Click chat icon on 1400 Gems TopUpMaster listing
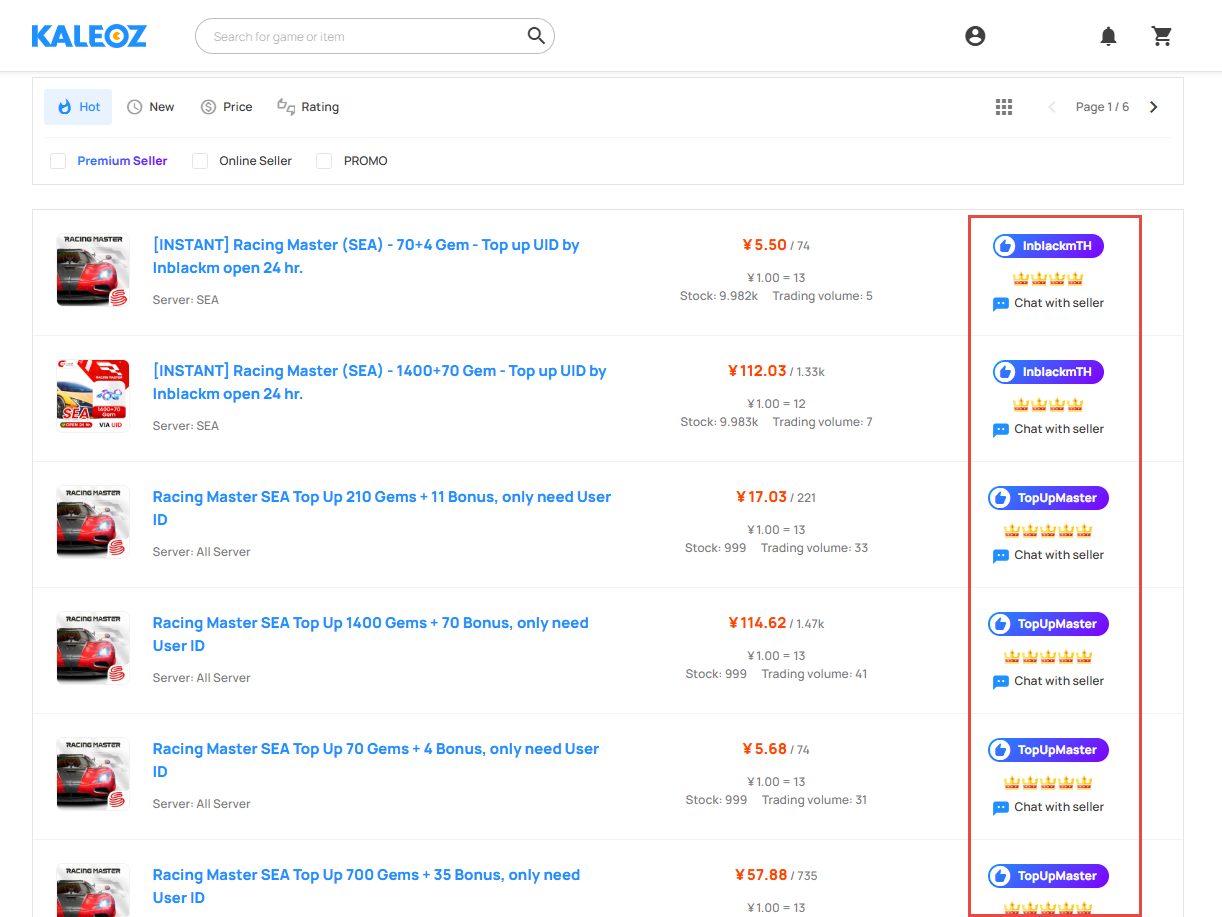 (x=1000, y=682)
